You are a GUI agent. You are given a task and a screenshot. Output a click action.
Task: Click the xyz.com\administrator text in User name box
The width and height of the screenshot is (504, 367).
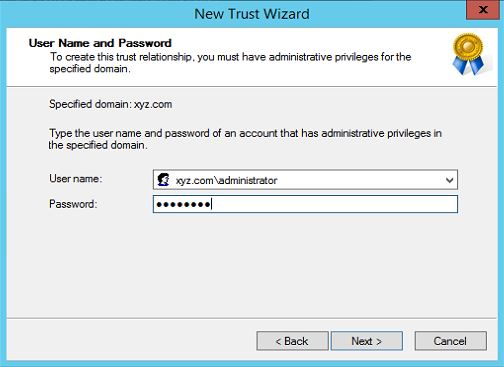(x=226, y=180)
